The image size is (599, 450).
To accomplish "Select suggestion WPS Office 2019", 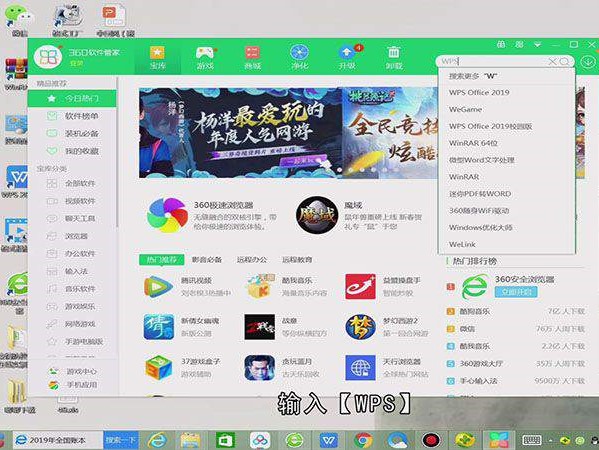I will (x=507, y=92).
